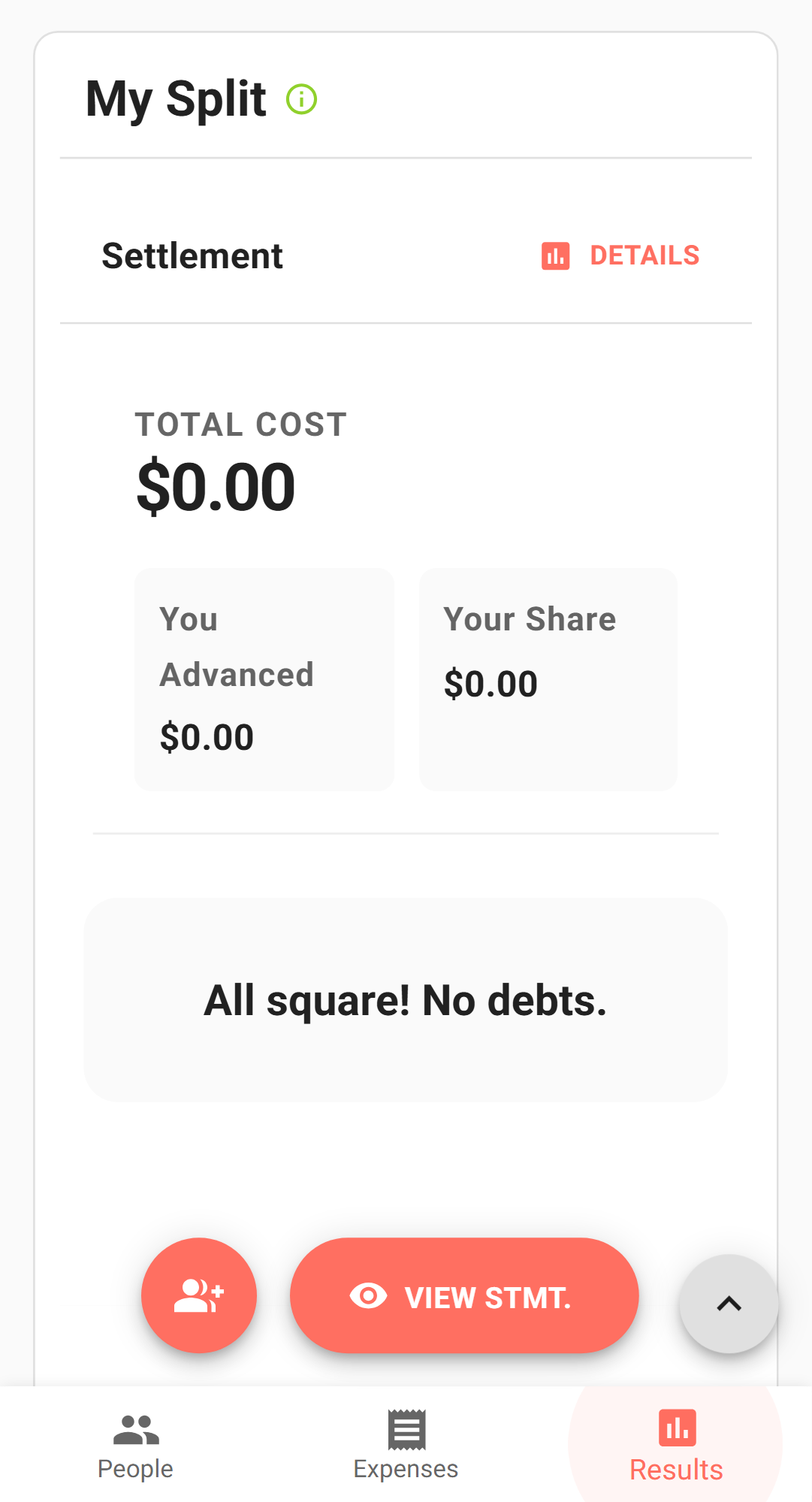Click the bar chart icon next to DETAILS
Screen dimensions: 812x1502
[x=555, y=255]
